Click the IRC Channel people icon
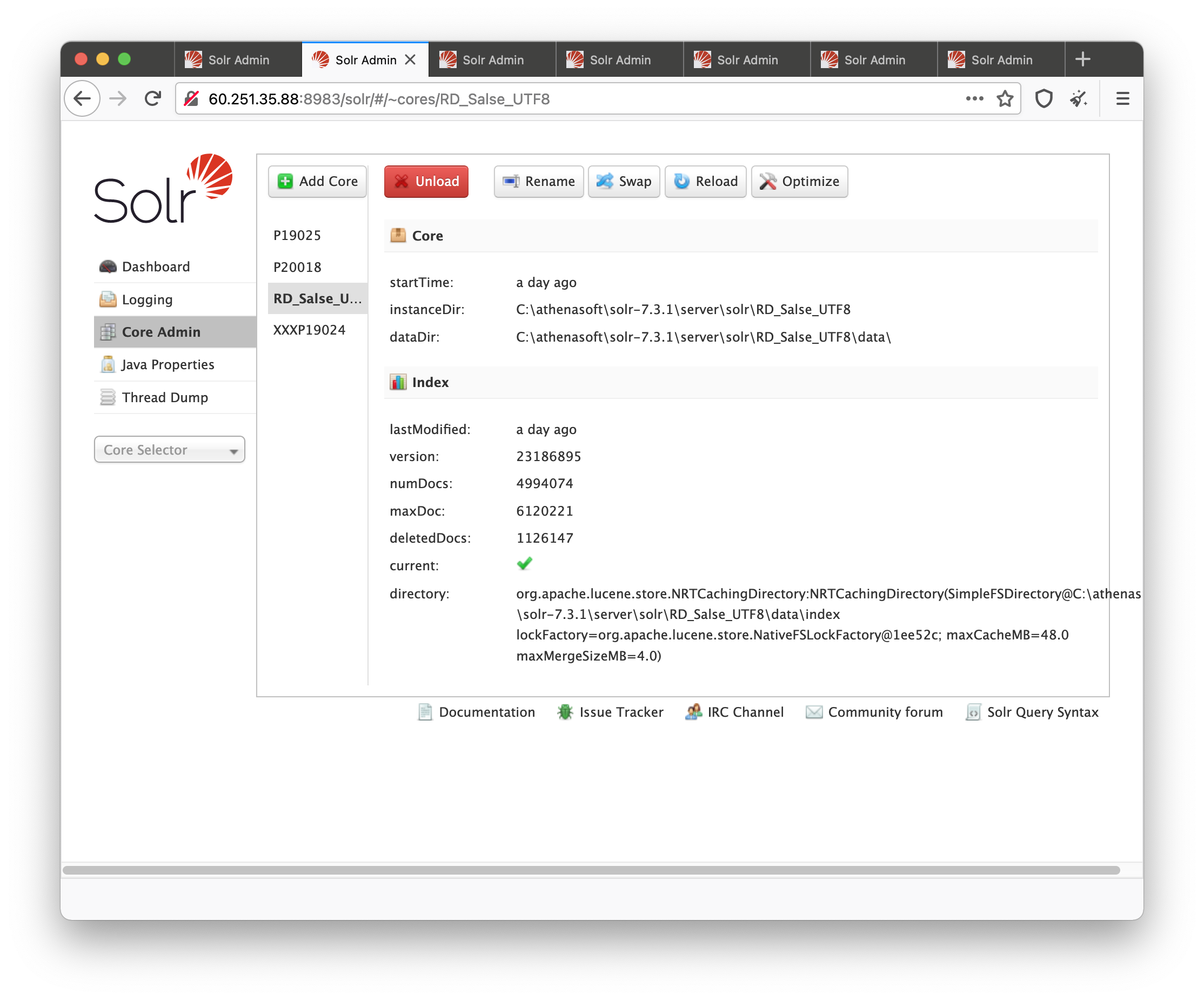This screenshot has width=1204, height=1000. tap(693, 711)
